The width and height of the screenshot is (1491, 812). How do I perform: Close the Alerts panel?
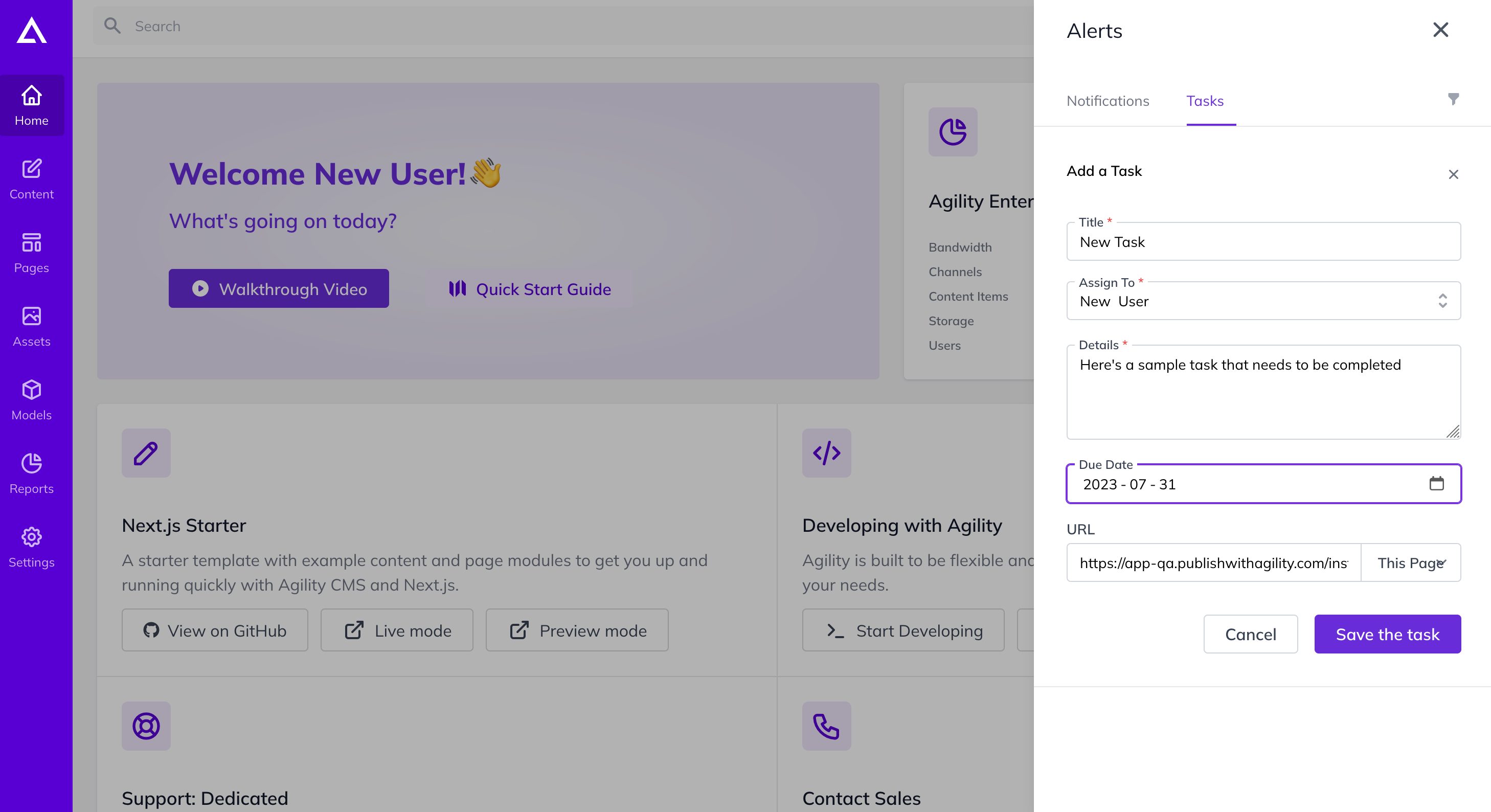point(1441,30)
